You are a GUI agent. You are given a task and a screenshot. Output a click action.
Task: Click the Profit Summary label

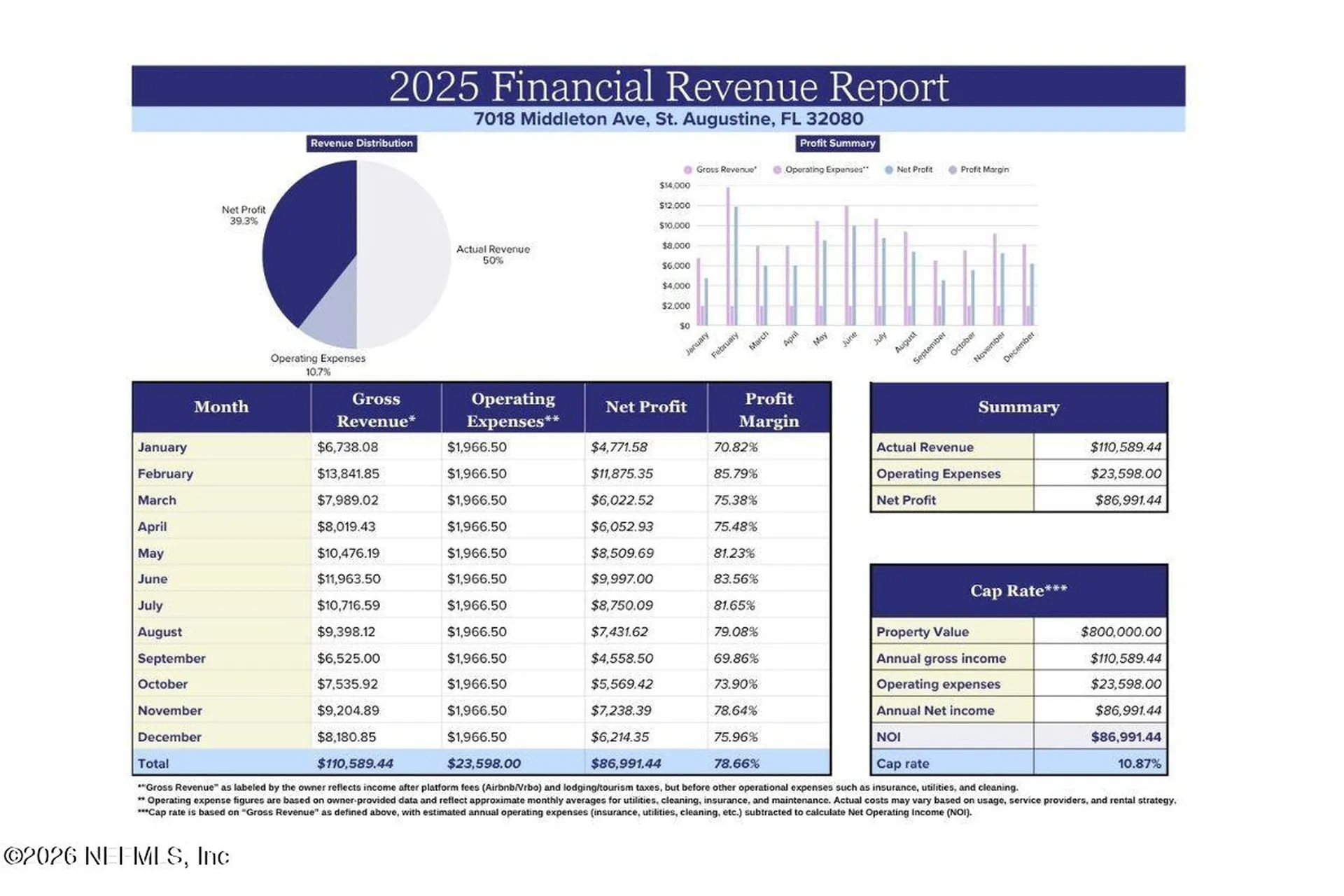coord(837,143)
